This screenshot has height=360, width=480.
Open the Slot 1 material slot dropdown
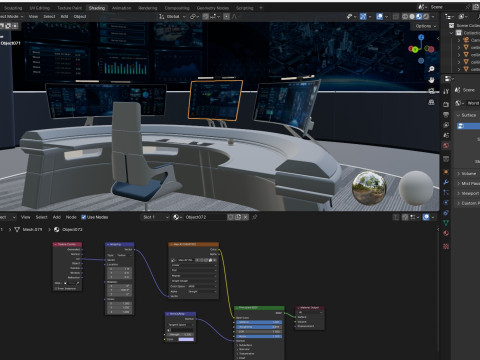point(155,217)
